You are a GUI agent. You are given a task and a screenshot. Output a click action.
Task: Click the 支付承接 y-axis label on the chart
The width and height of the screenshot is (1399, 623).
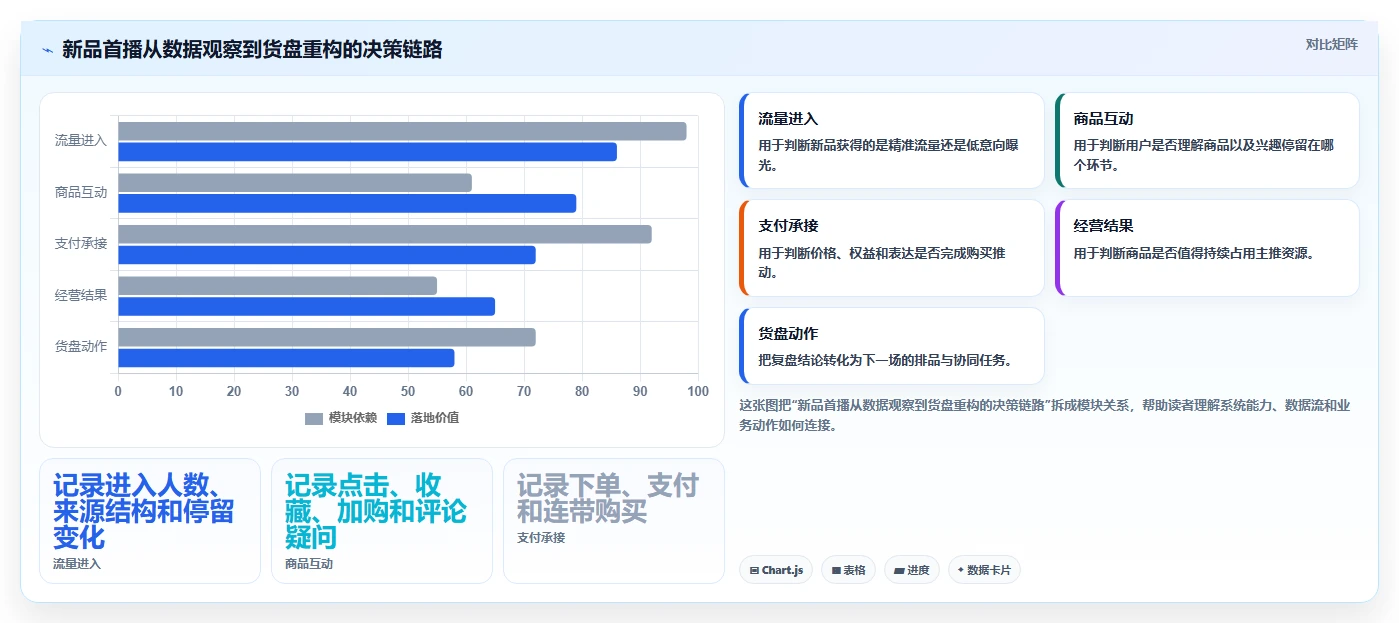pyautogui.click(x=81, y=244)
